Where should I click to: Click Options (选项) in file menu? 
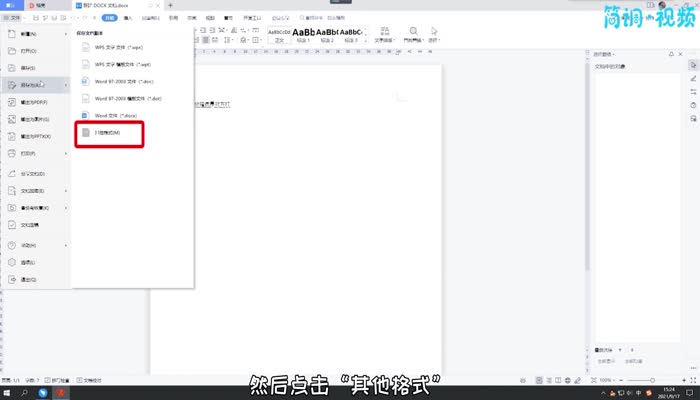28,262
